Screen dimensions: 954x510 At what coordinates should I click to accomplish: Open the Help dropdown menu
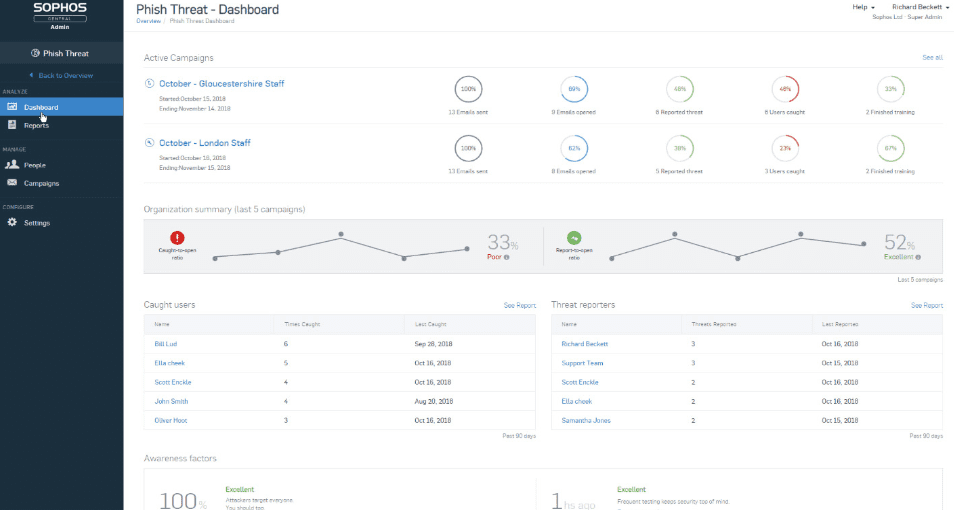[x=862, y=7]
